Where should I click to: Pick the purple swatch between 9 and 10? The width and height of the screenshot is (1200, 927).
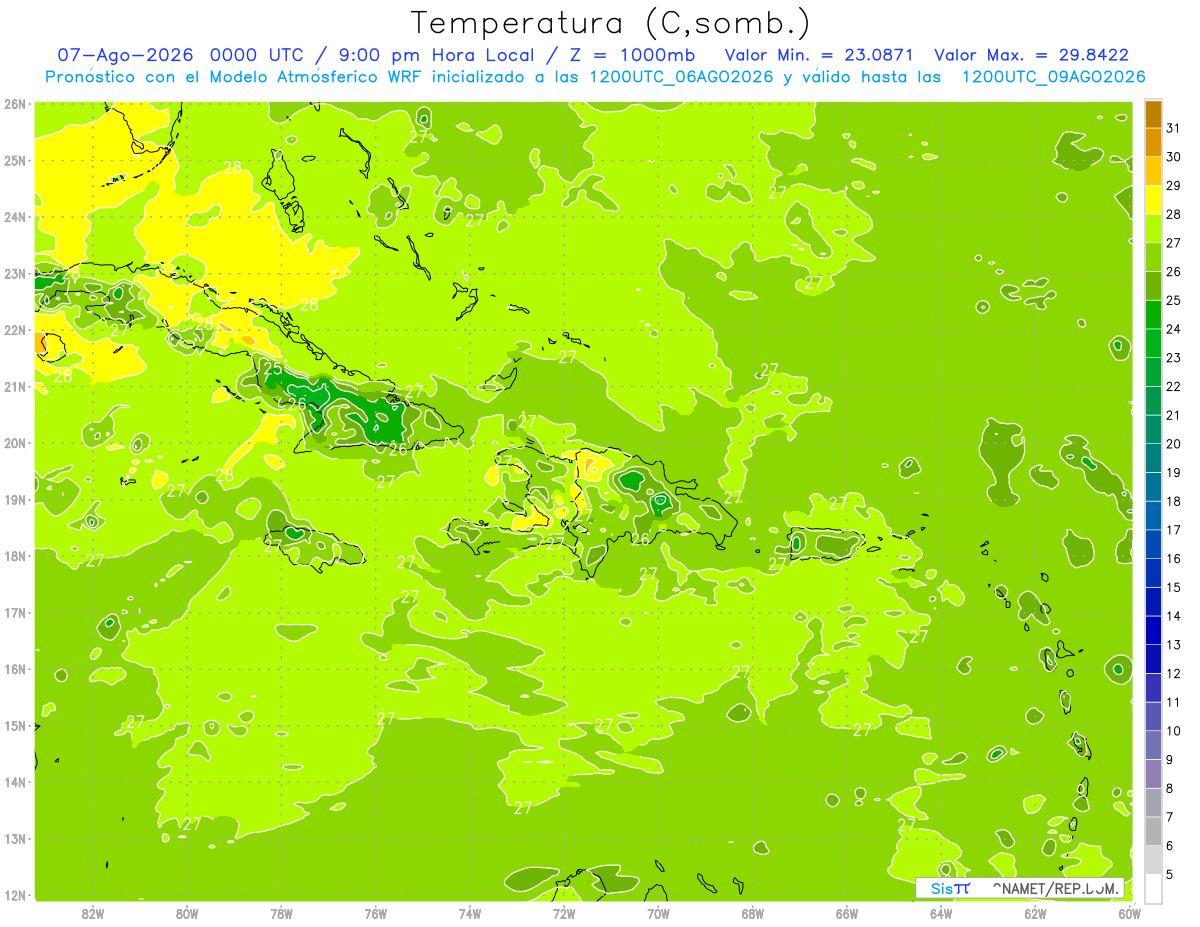[x=1153, y=744]
